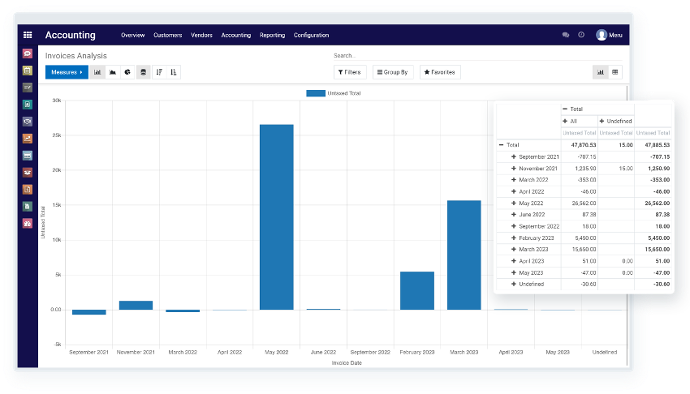Open the dark red handshake icon in sidebar

tap(27, 173)
